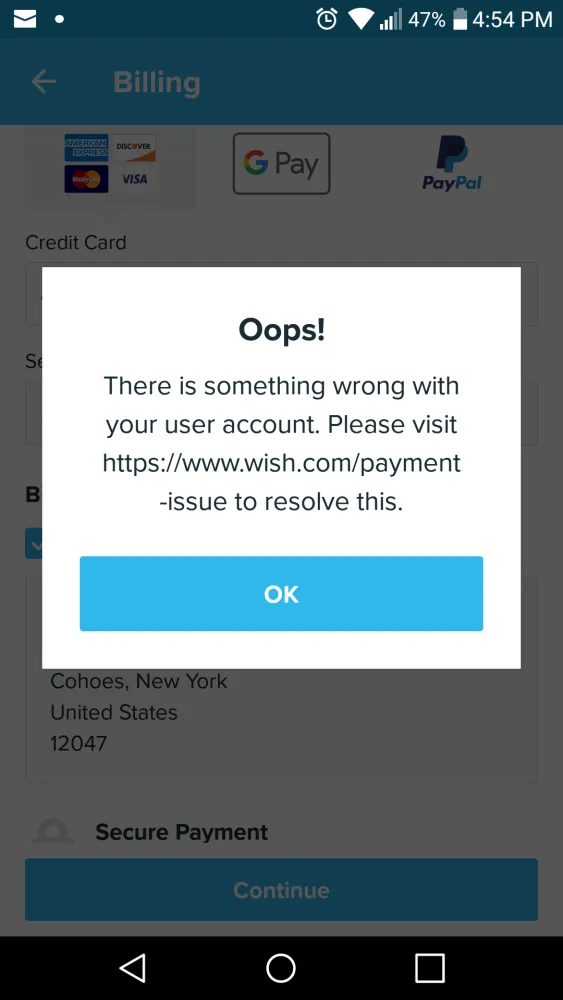Dismiss the Oops dialog with OK
Viewport: 563px width, 1000px height.
[281, 594]
